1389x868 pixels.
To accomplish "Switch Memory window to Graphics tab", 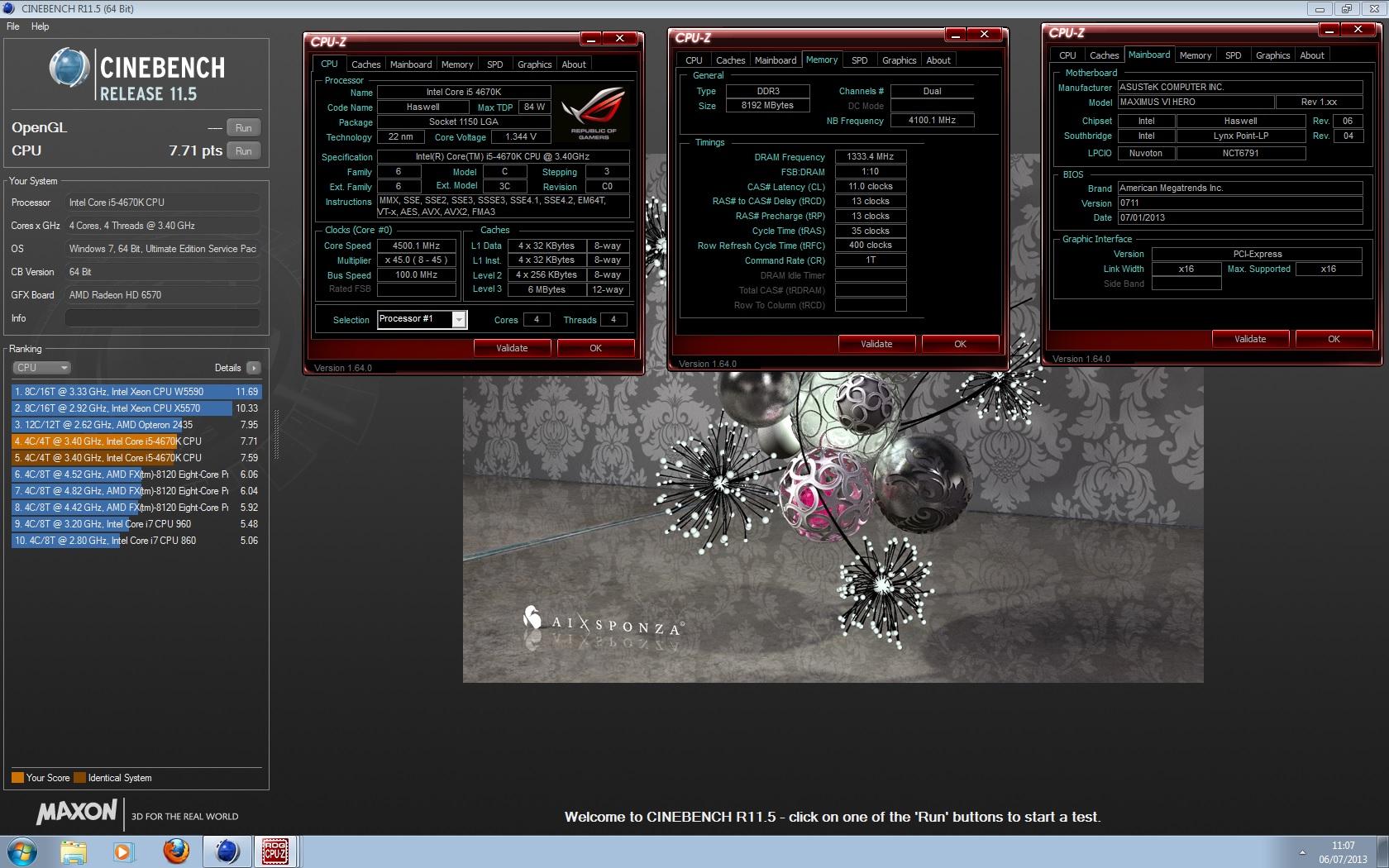I will 899,60.
